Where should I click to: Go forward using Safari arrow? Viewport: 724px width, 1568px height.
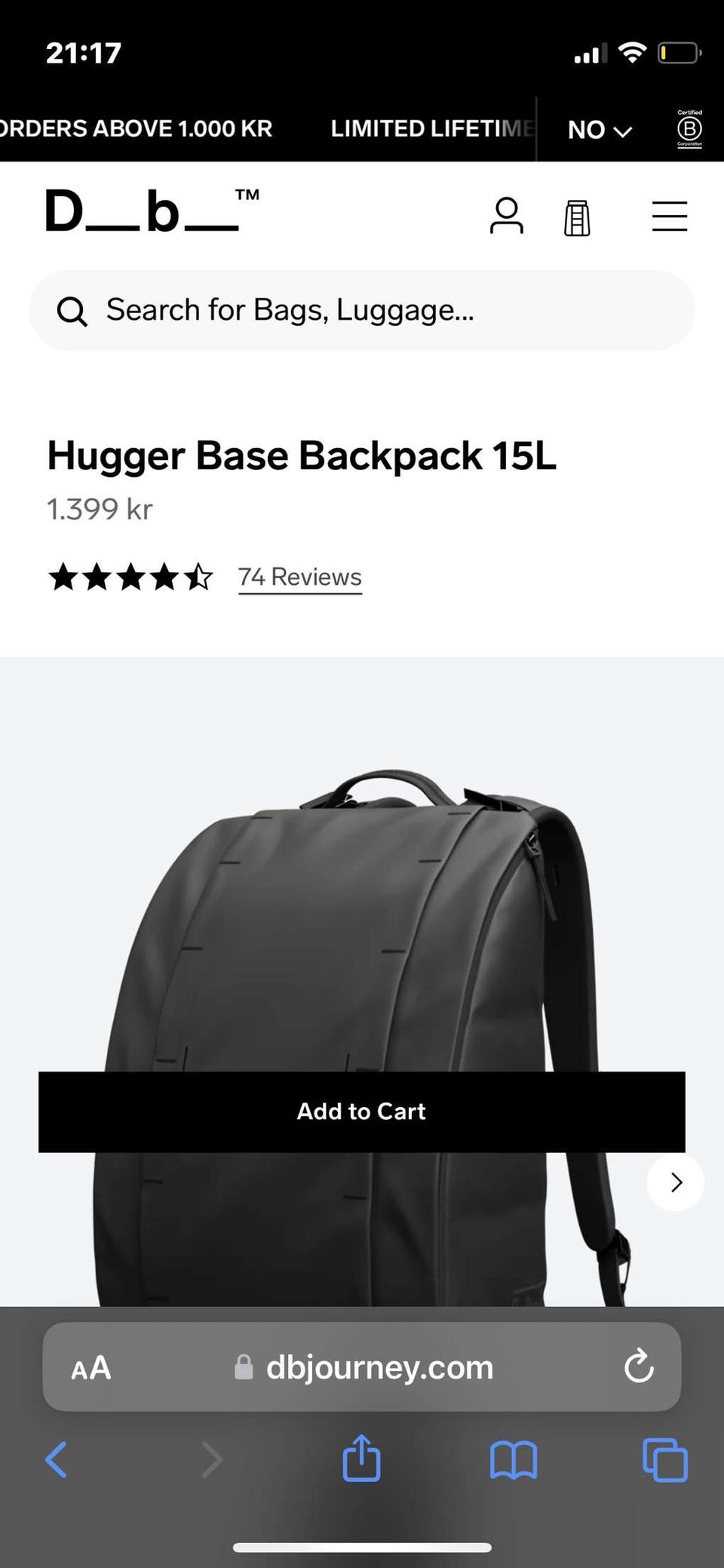point(212,1459)
